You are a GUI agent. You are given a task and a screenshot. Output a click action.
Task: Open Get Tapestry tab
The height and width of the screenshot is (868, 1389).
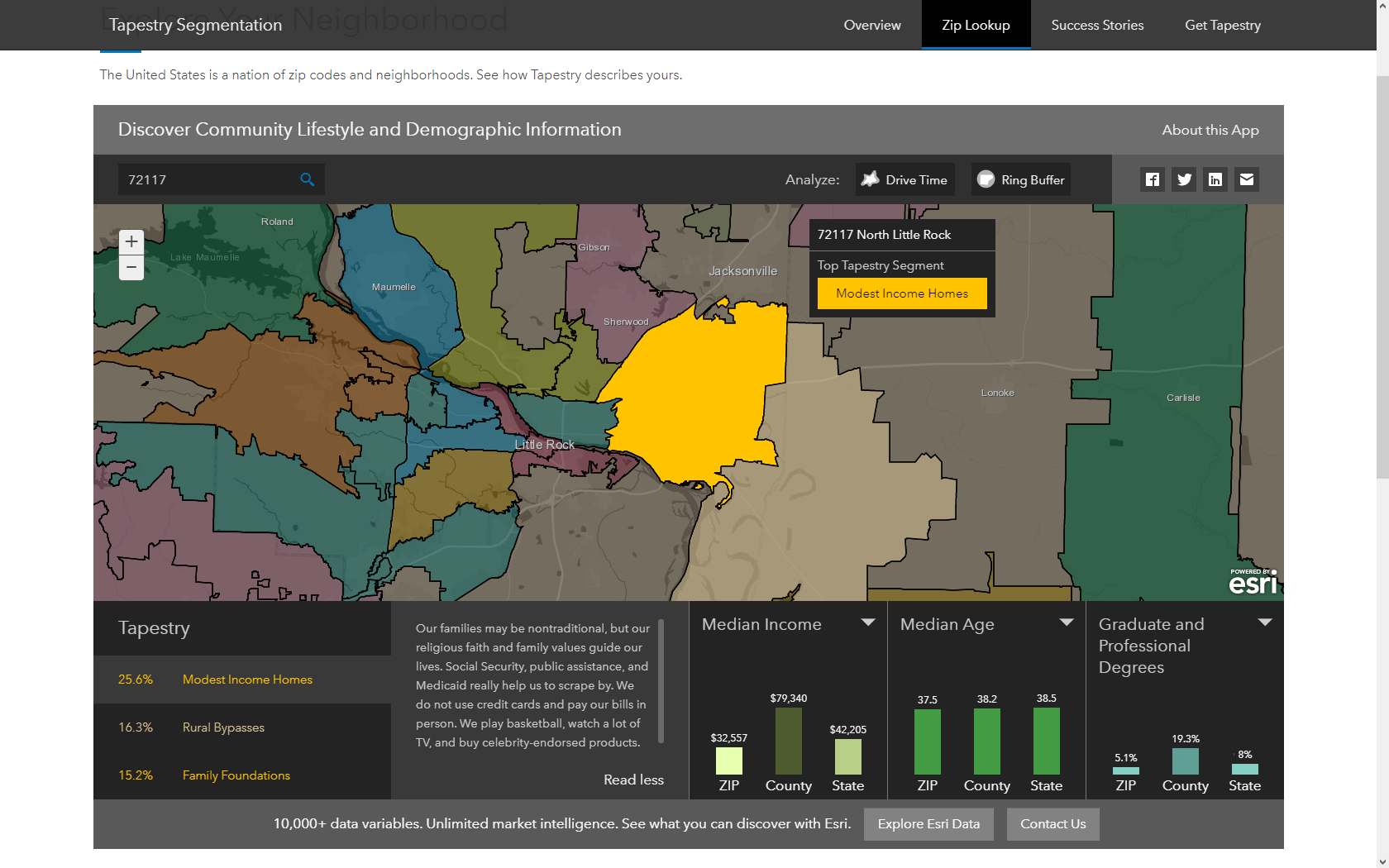[1223, 25]
